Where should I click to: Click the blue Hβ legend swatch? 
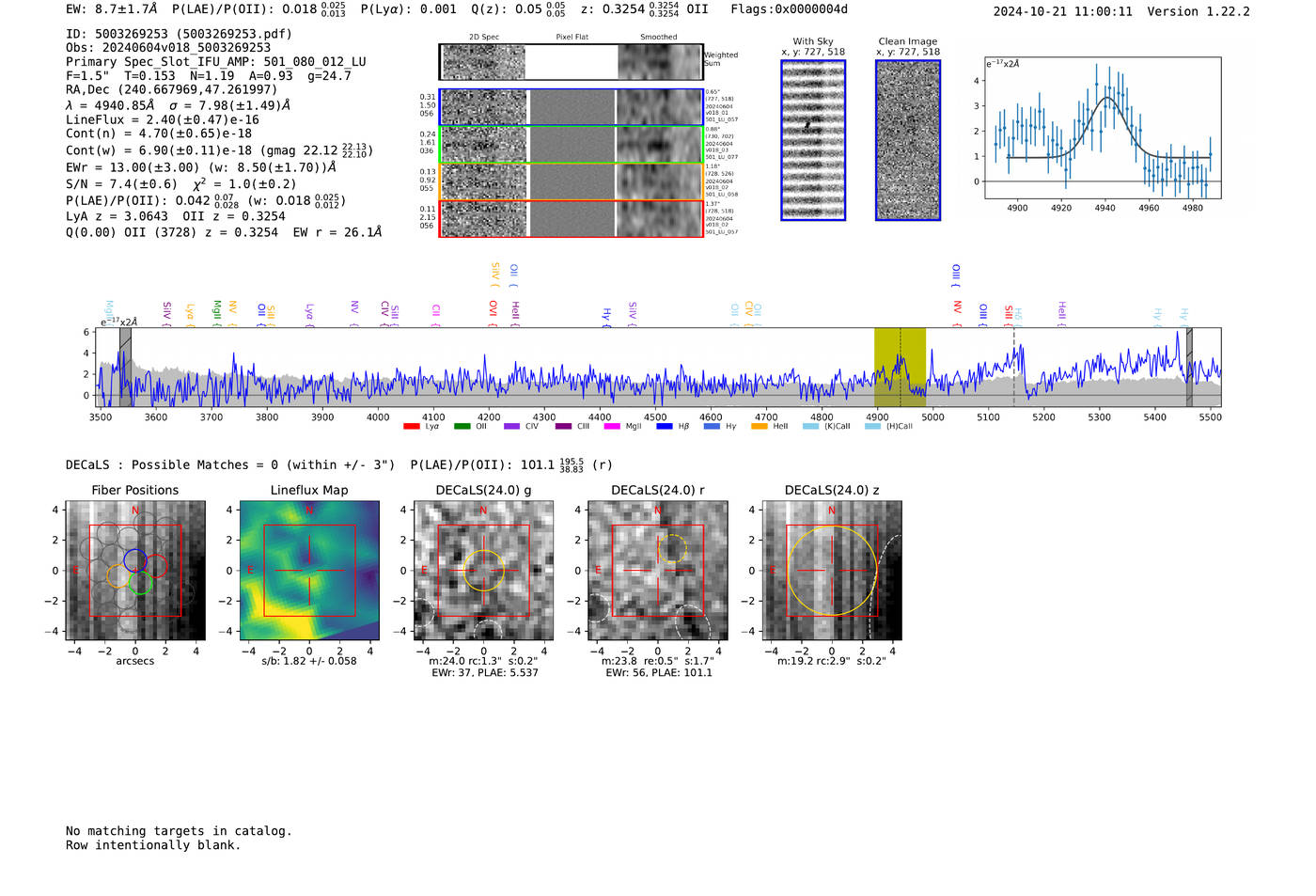pos(665,426)
